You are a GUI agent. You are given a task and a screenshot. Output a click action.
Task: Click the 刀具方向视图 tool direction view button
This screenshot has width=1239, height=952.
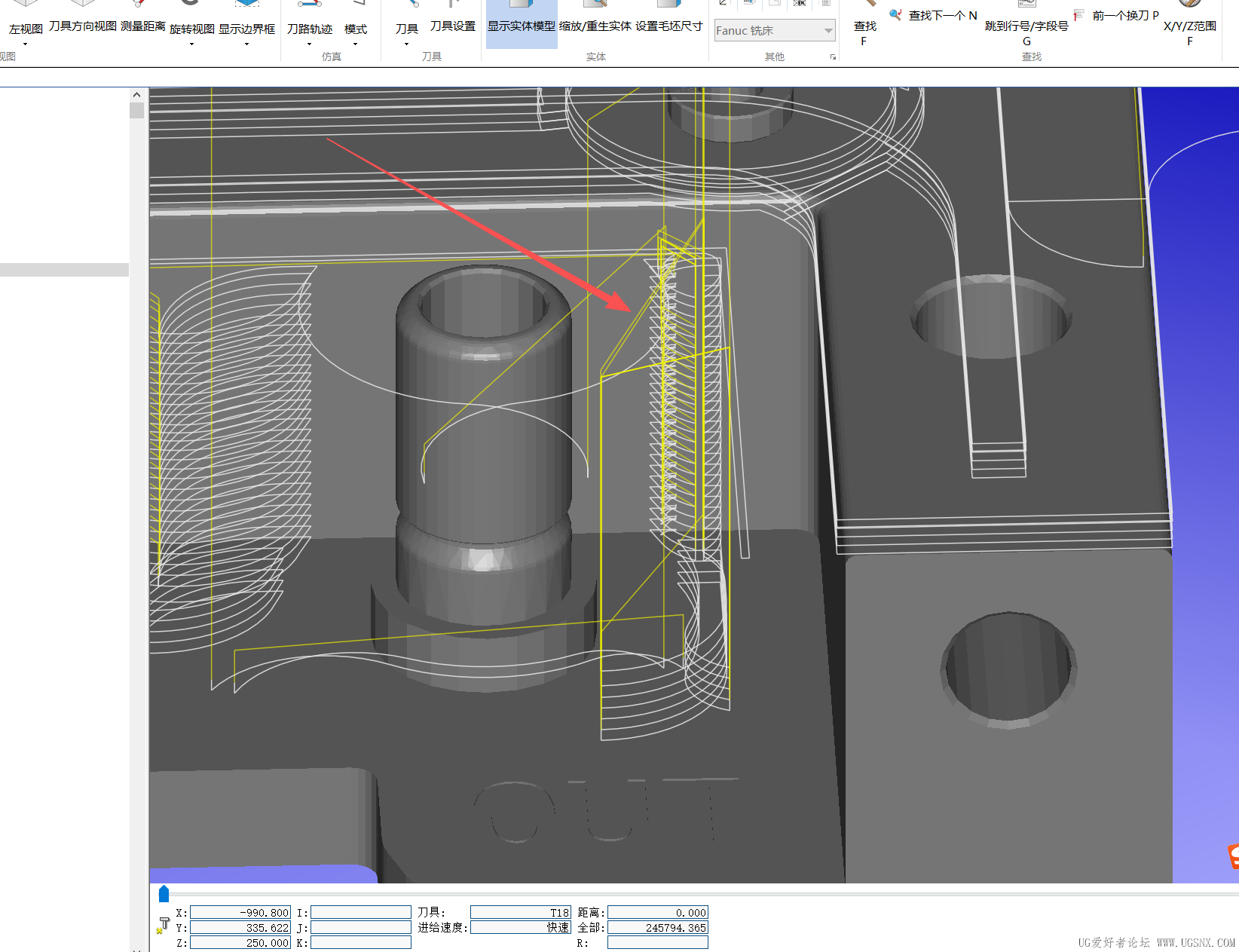(x=82, y=26)
